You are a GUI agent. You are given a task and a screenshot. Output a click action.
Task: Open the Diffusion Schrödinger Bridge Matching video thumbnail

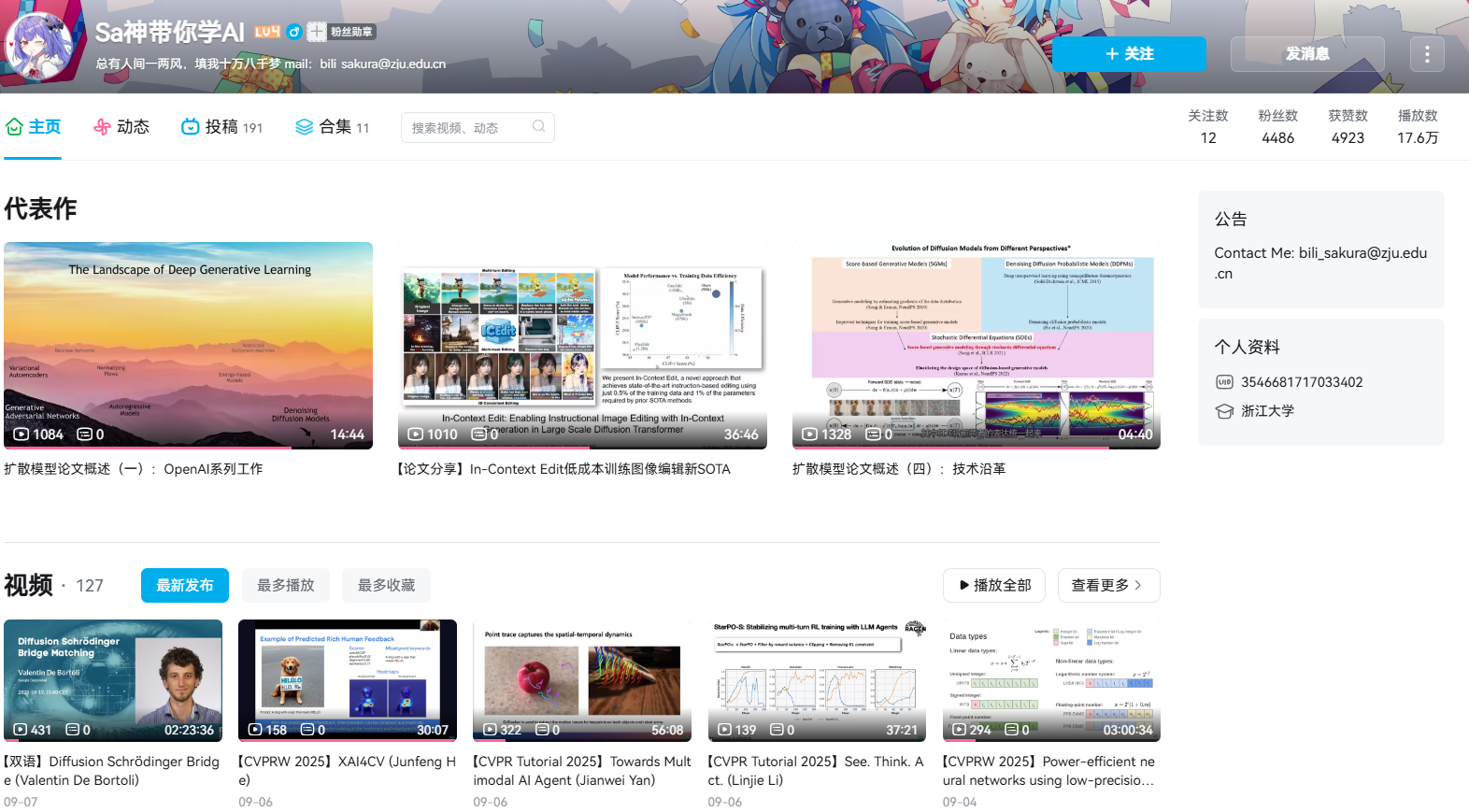tap(113, 680)
